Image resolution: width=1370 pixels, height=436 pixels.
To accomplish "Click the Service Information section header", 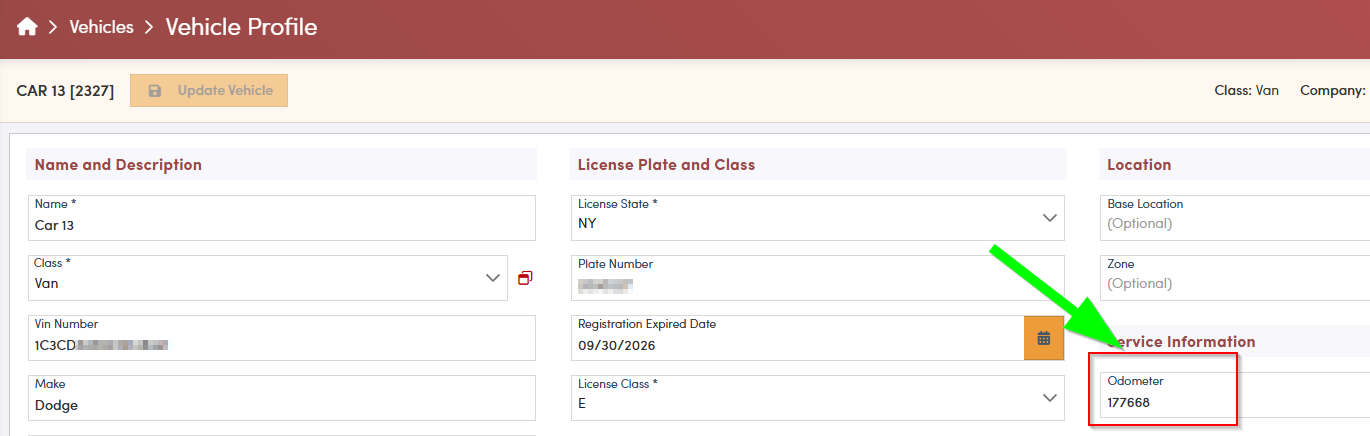I will click(1182, 342).
